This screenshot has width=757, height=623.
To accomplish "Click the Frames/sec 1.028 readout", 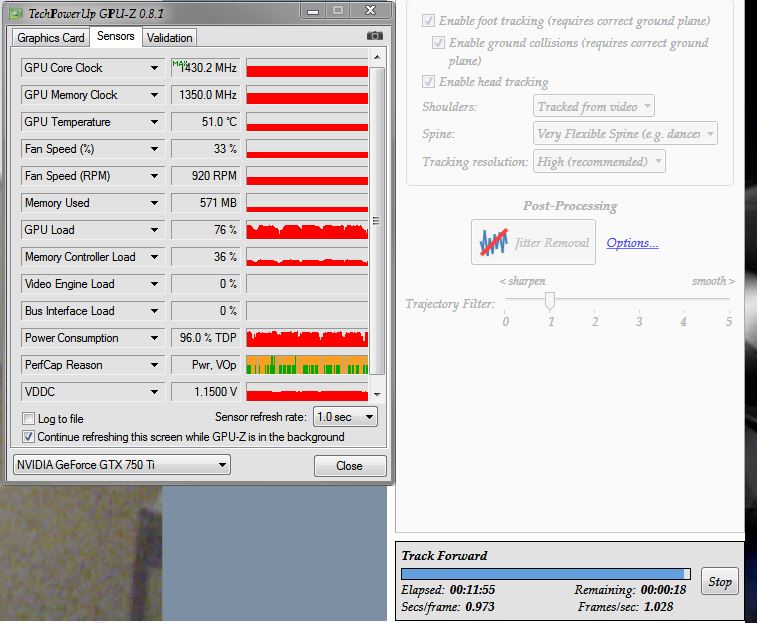I will click(x=625, y=607).
